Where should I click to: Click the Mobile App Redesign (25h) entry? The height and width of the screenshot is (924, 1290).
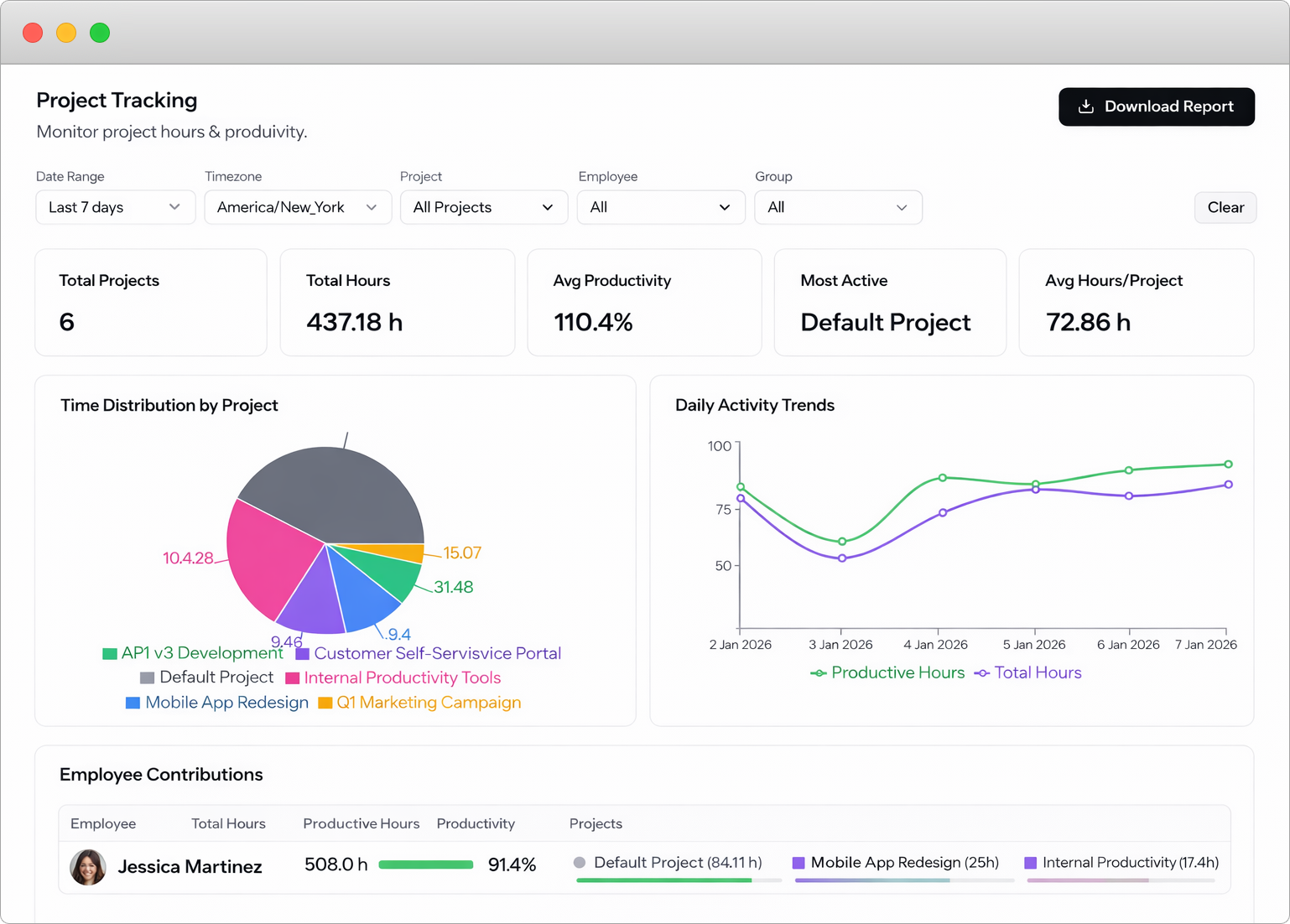click(x=896, y=862)
